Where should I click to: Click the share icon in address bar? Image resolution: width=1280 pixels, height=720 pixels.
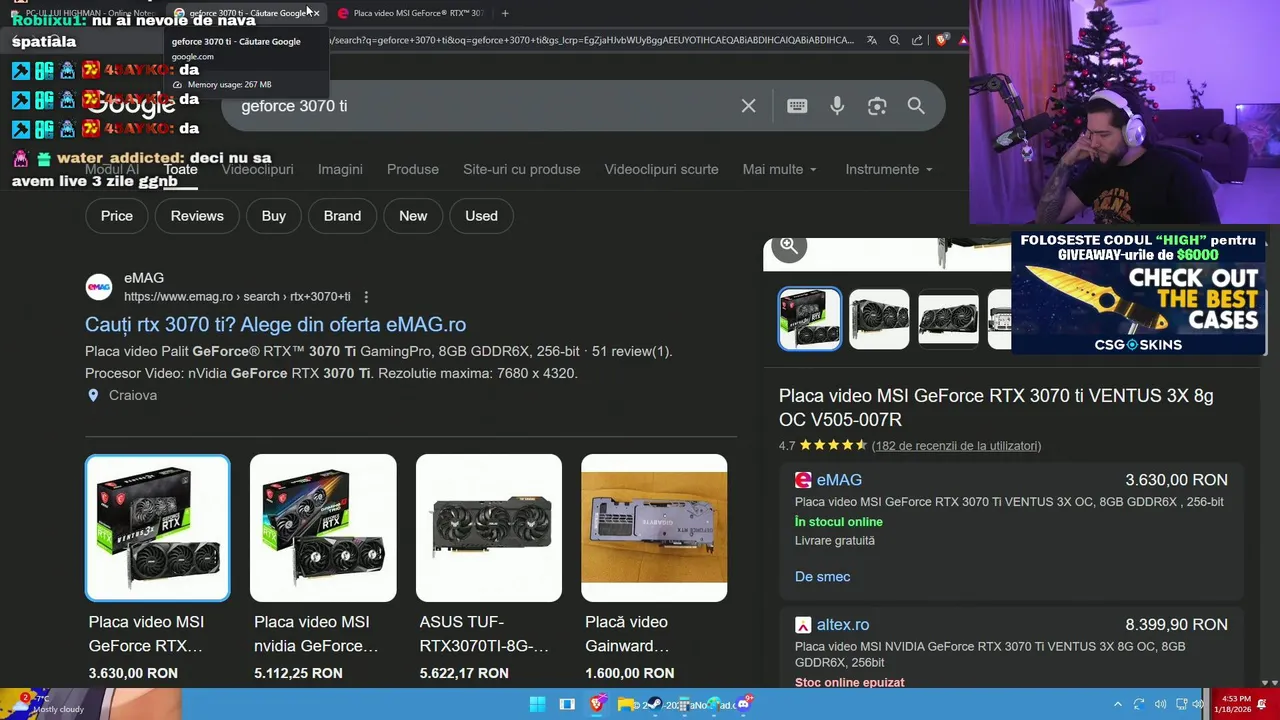[917, 40]
